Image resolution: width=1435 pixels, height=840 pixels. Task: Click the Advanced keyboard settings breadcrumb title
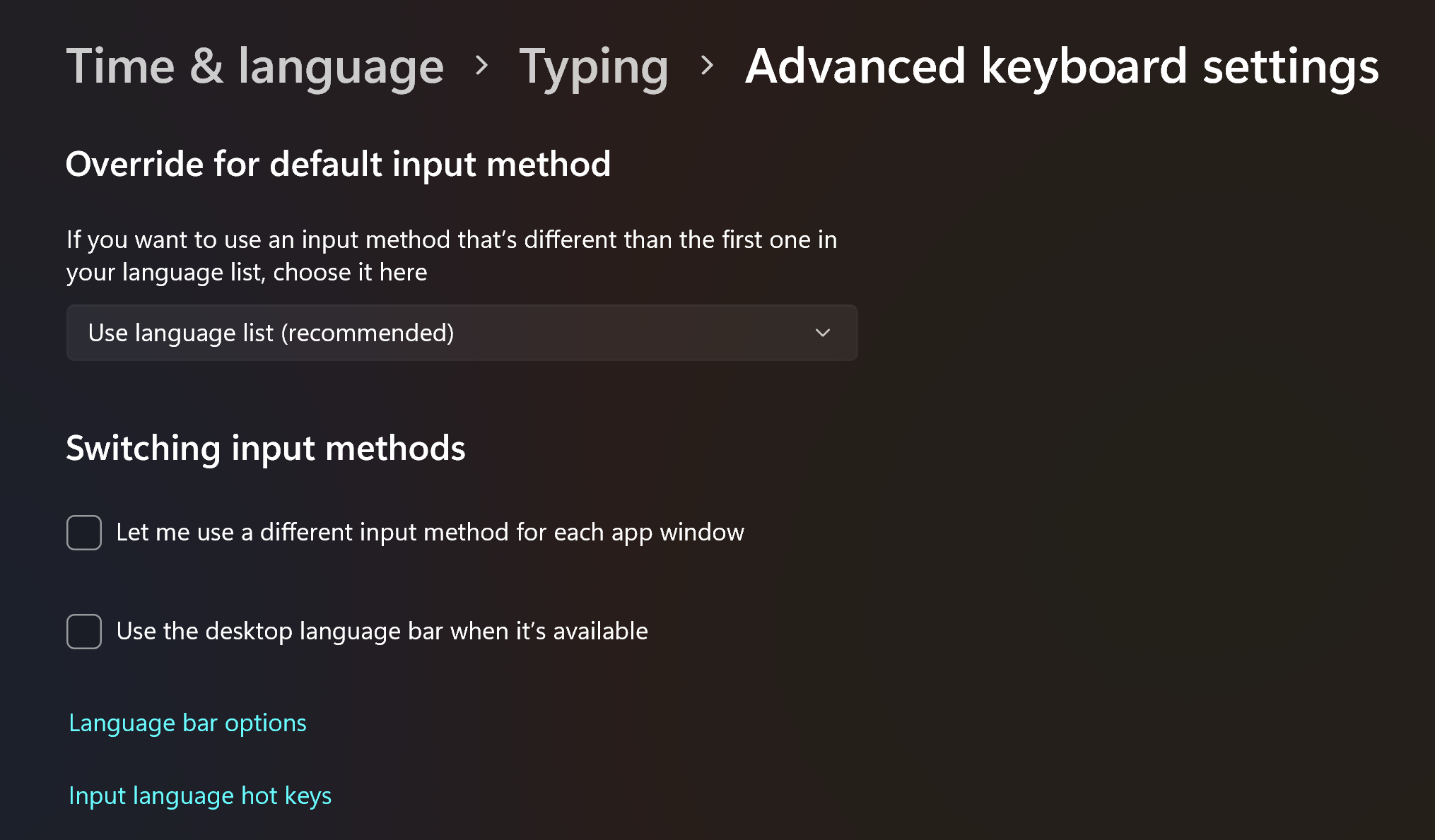click(x=1060, y=66)
